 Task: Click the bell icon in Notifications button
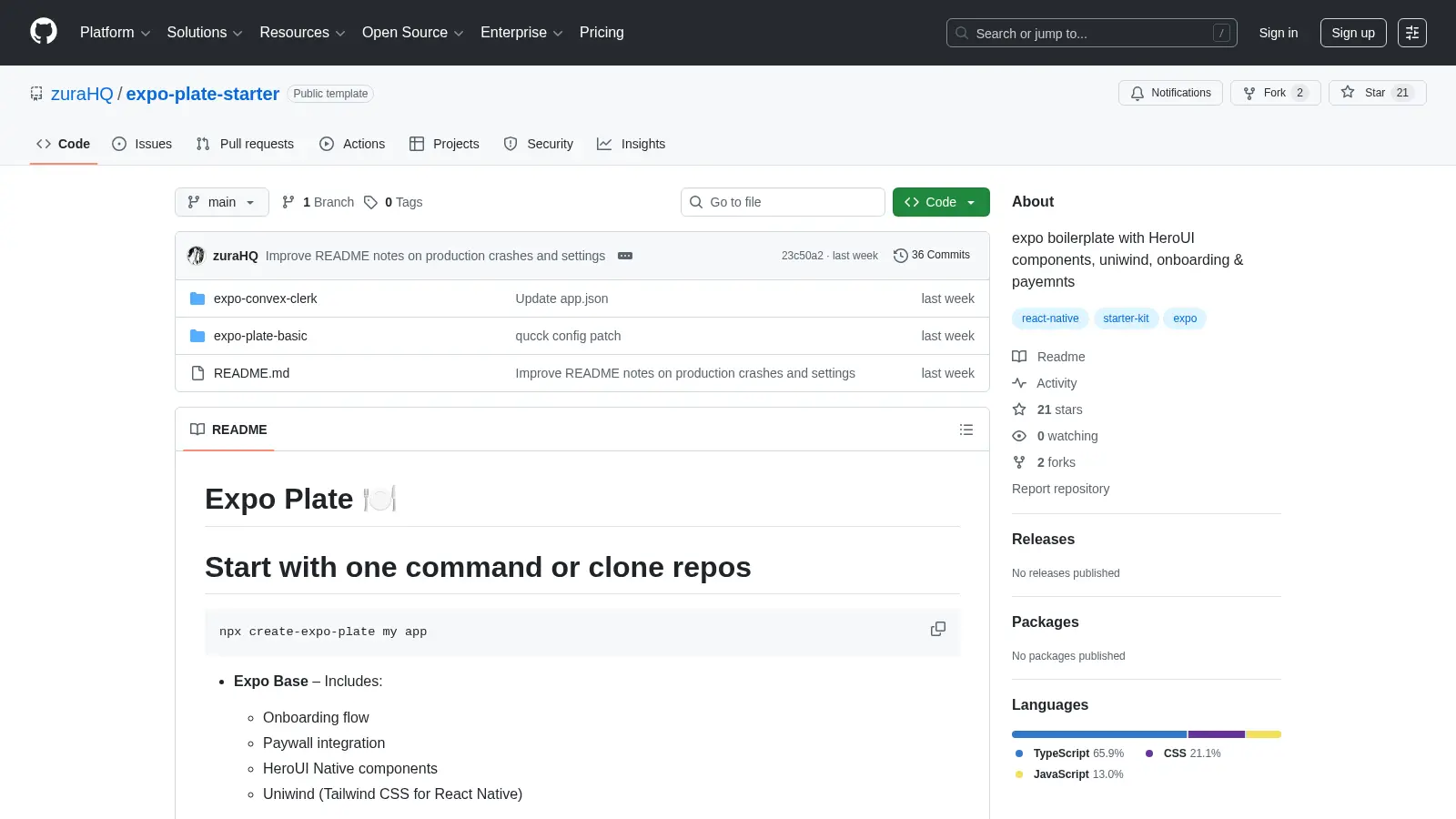(x=1137, y=93)
